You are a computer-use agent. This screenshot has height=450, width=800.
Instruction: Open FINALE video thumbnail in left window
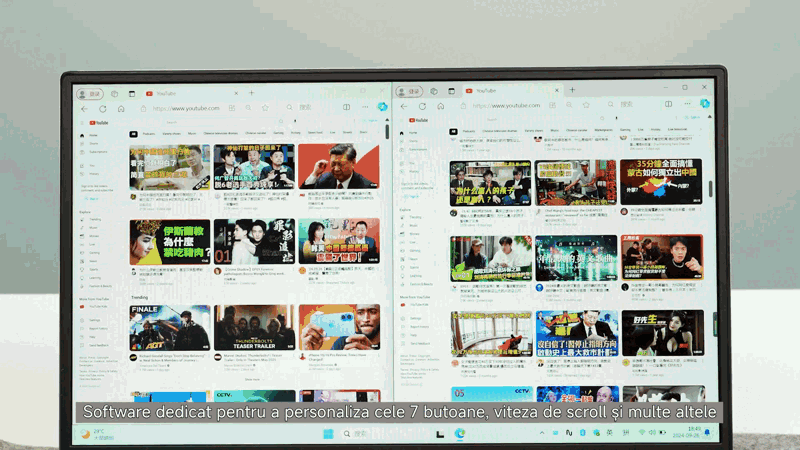pyautogui.click(x=169, y=328)
